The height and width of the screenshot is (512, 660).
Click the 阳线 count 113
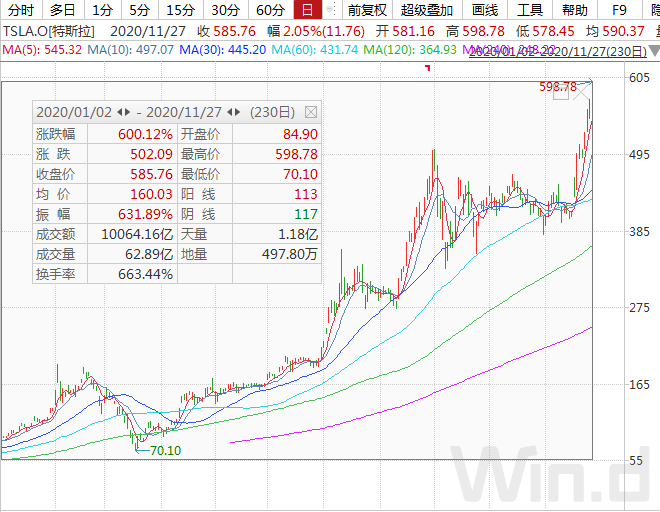306,194
